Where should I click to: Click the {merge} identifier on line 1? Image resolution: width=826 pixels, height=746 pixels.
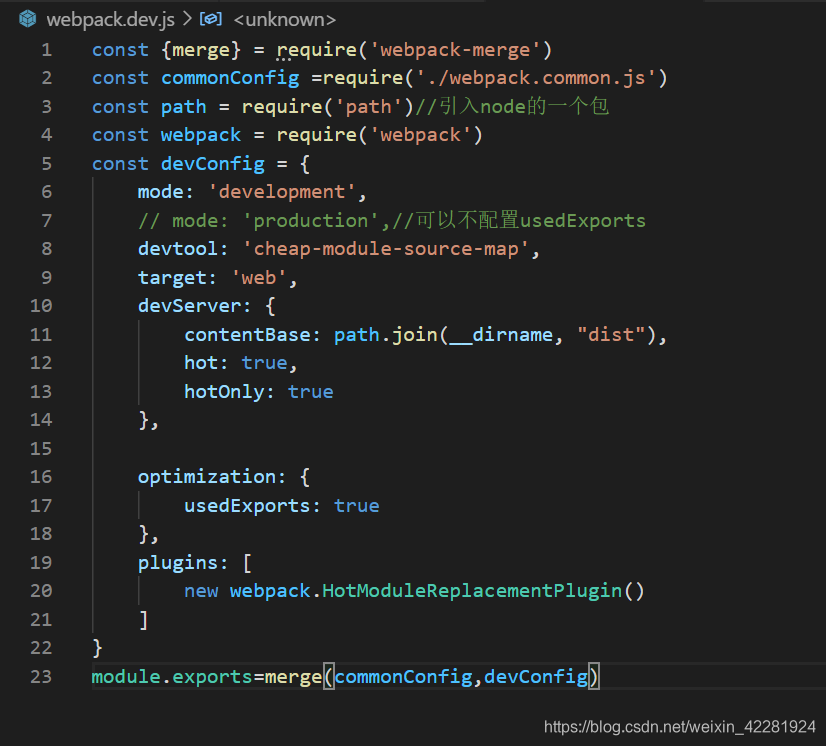point(201,50)
